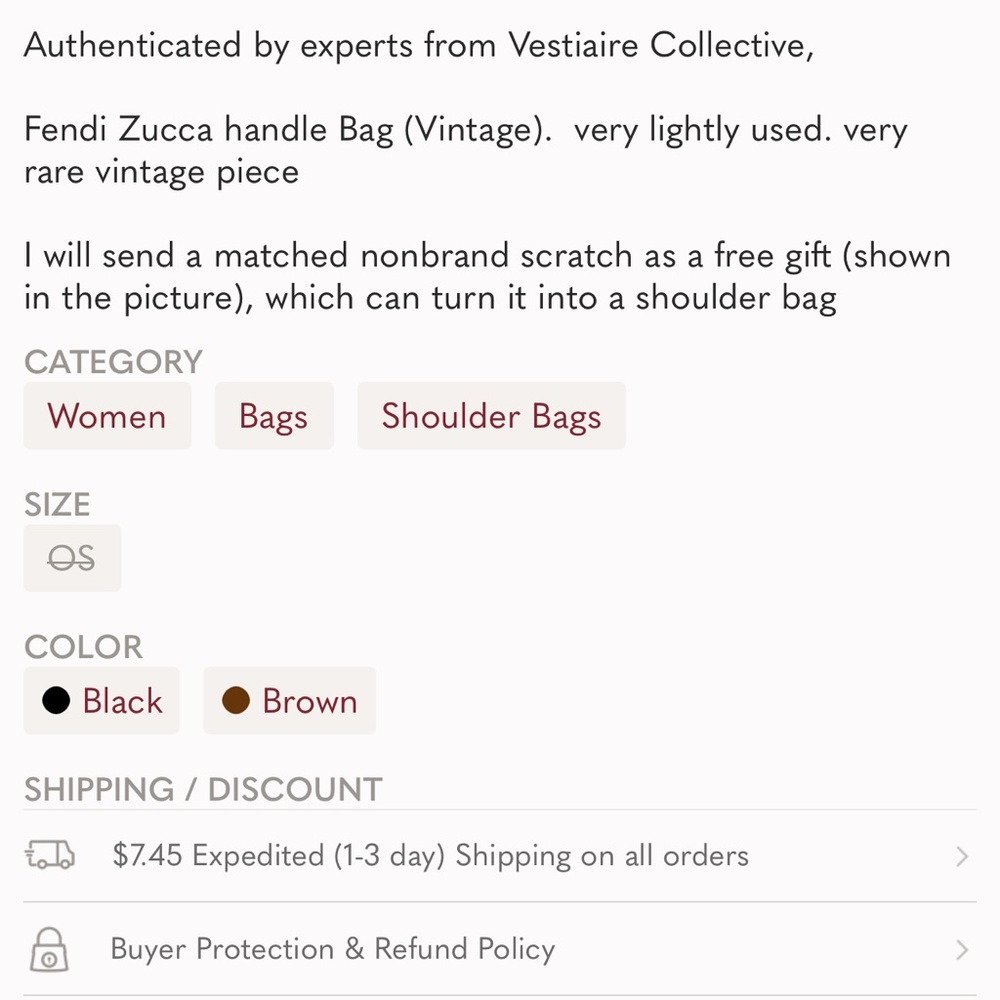Tap the CATEGORY section heading
Viewport: 1000px width, 1000px height.
click(113, 362)
